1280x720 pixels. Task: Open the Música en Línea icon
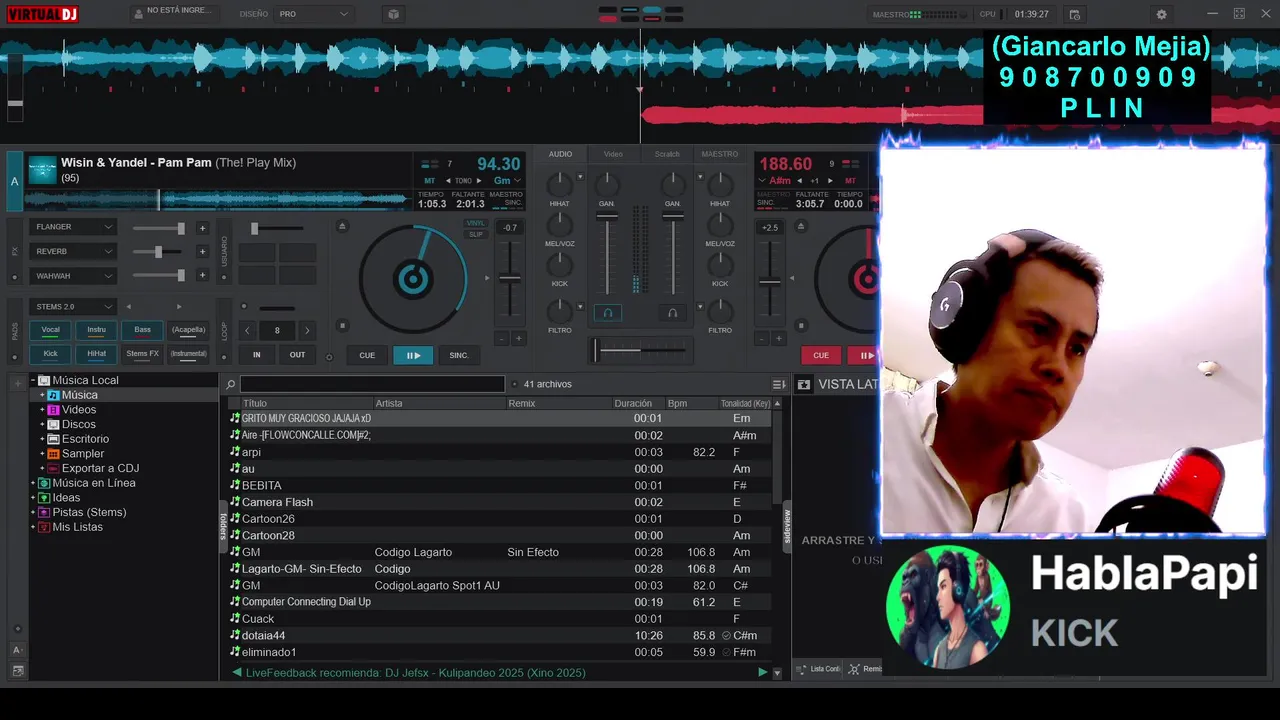(44, 483)
